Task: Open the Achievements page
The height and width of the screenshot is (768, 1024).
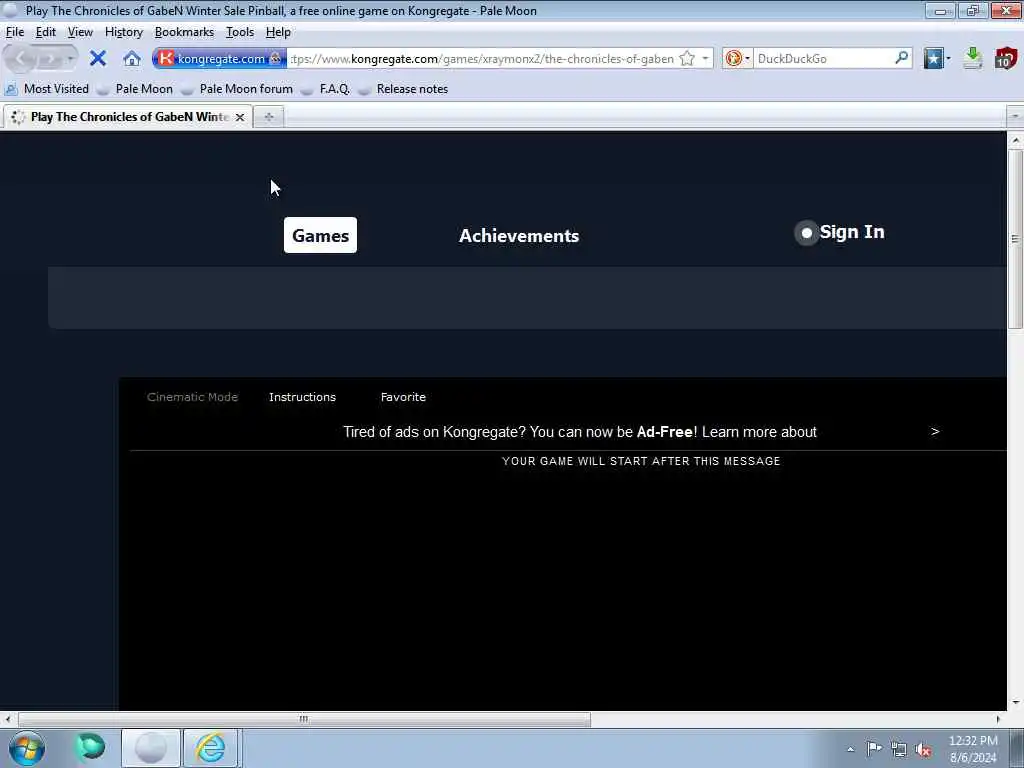Action: click(519, 236)
